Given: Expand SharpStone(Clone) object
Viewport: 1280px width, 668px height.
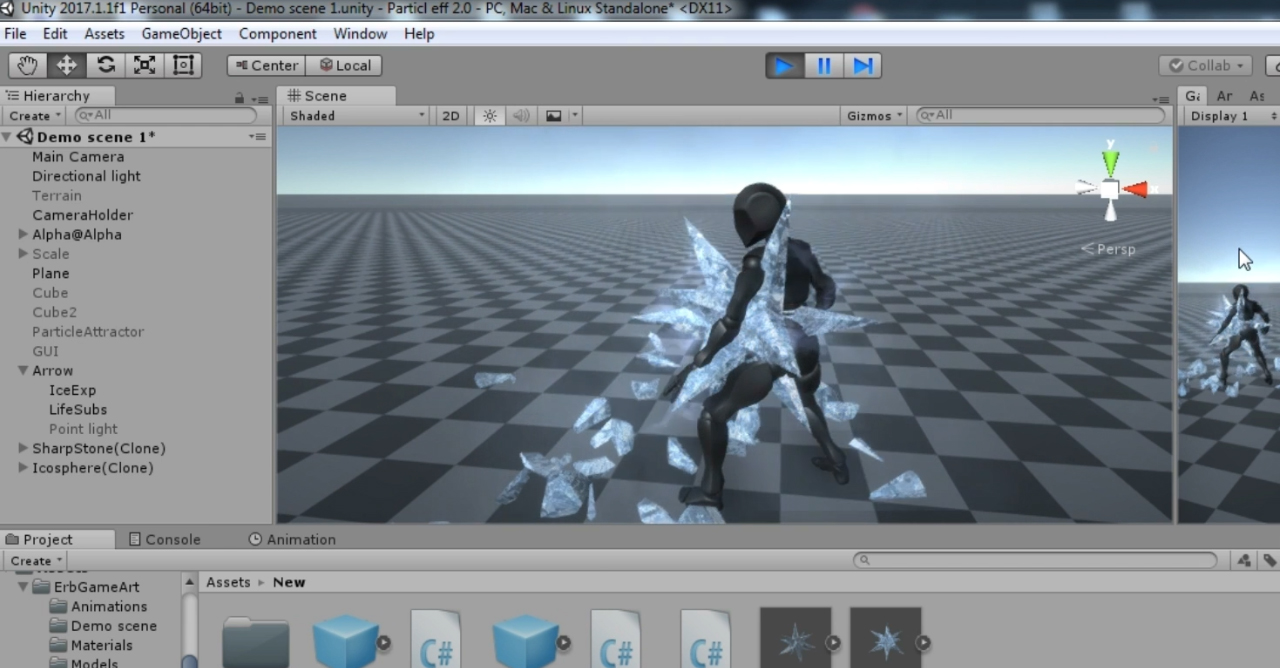Looking at the screenshot, I should pos(23,448).
